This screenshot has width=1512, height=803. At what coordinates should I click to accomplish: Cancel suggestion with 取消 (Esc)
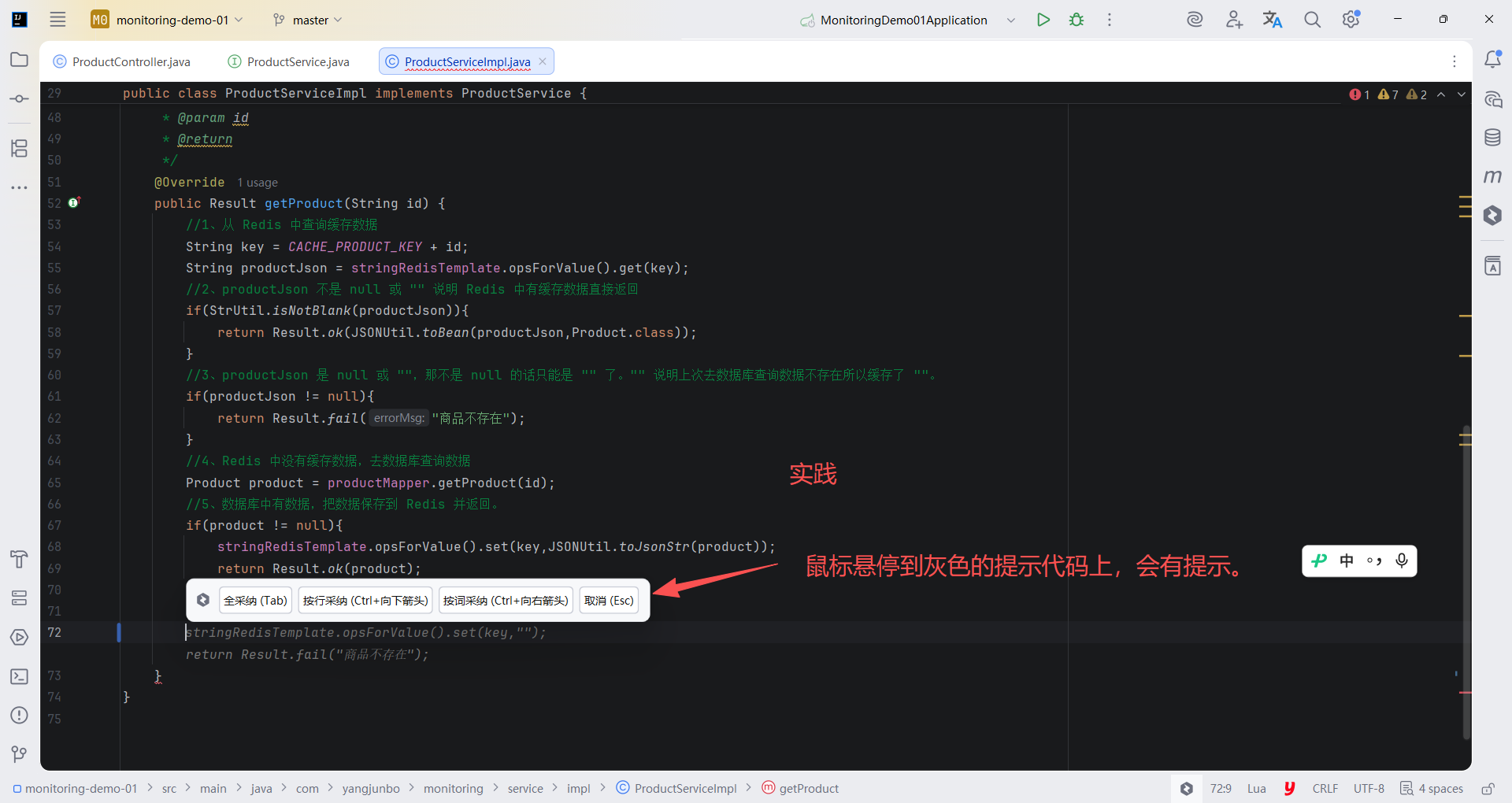pos(609,601)
